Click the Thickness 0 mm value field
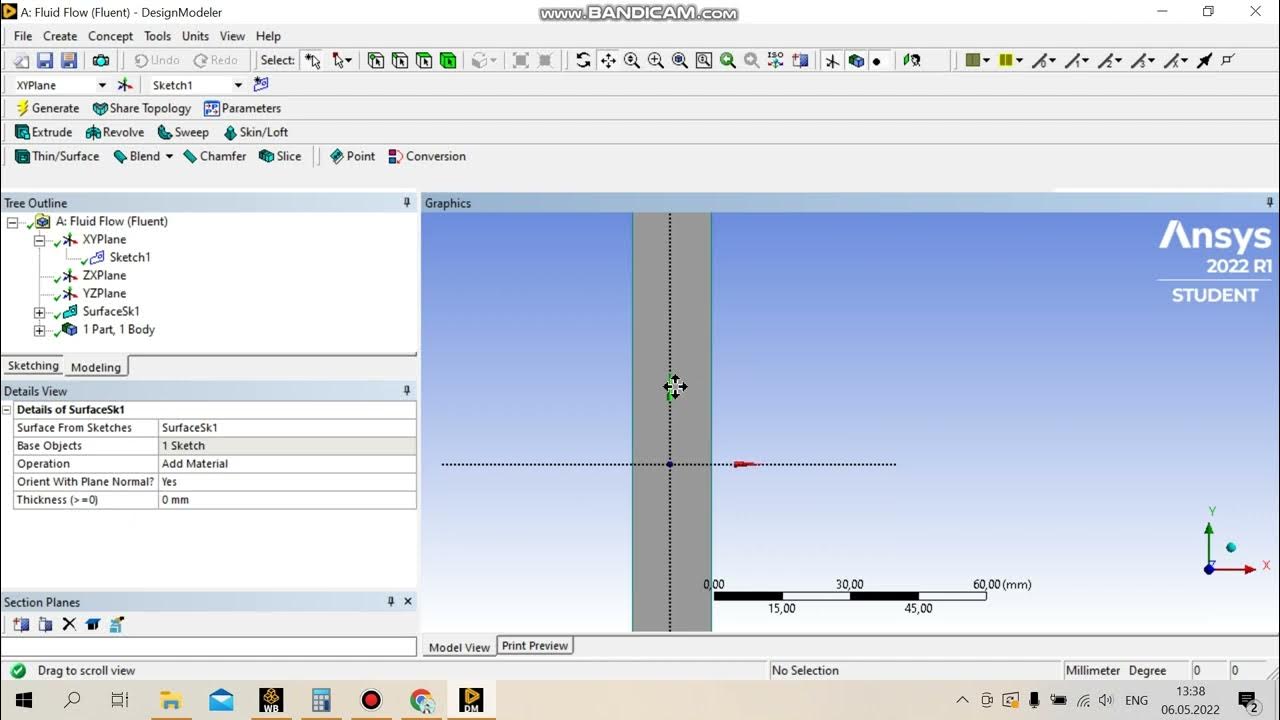The height and width of the screenshot is (720, 1280). [287, 500]
